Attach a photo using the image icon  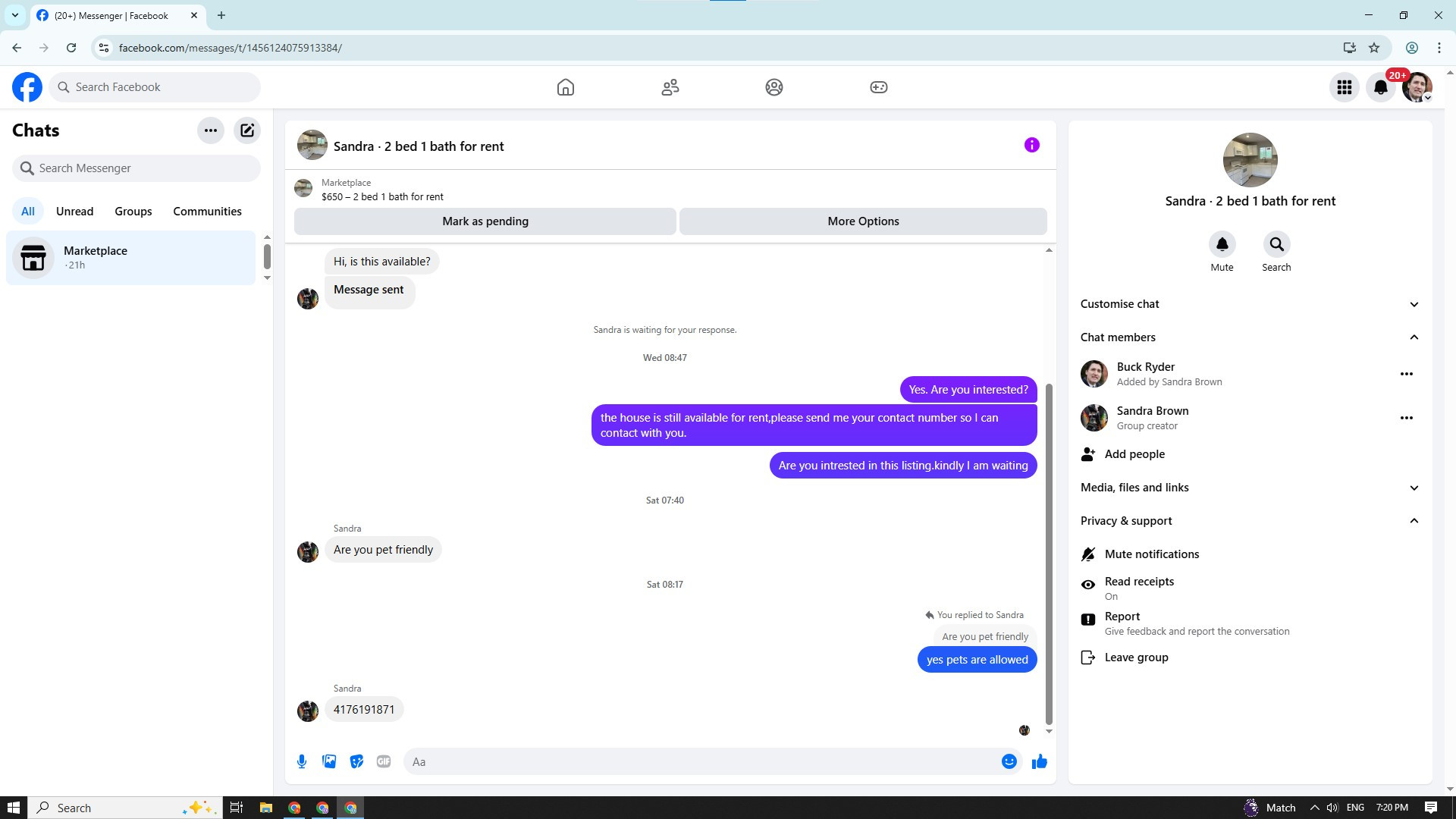pos(329,761)
